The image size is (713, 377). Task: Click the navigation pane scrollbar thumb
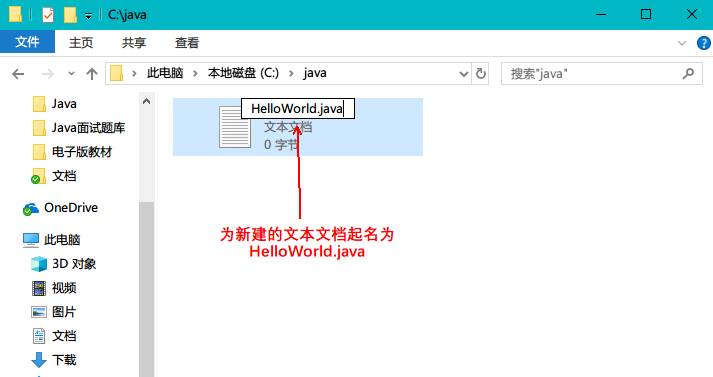click(x=146, y=289)
